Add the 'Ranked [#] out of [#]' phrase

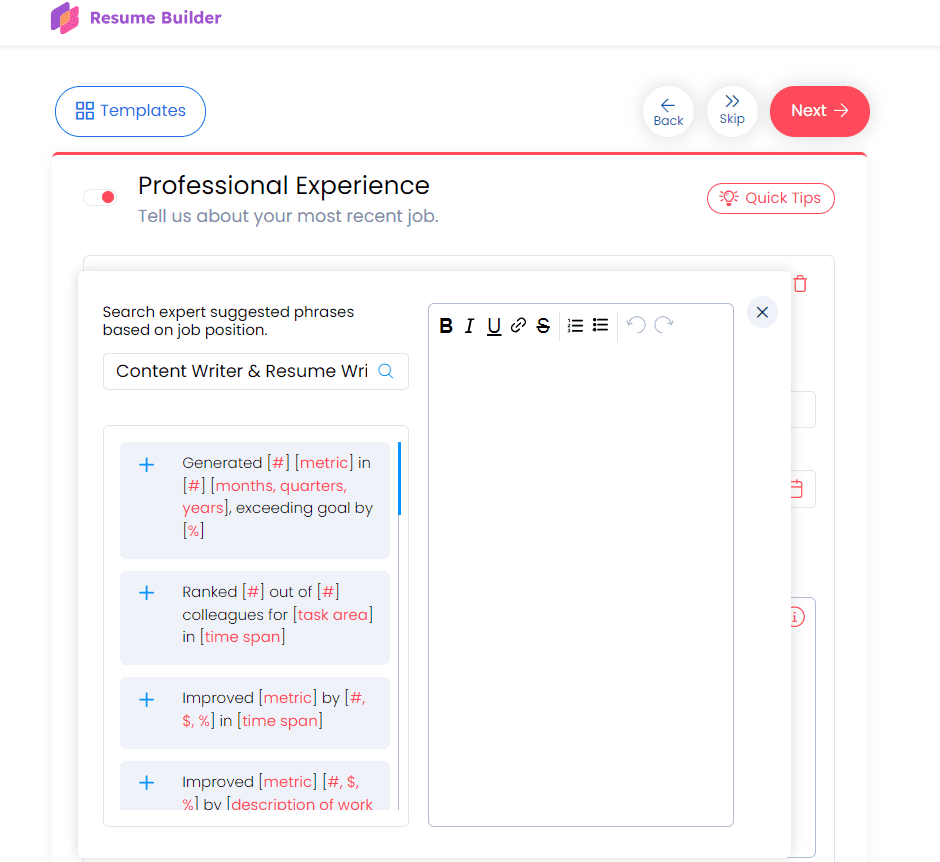pos(147,592)
